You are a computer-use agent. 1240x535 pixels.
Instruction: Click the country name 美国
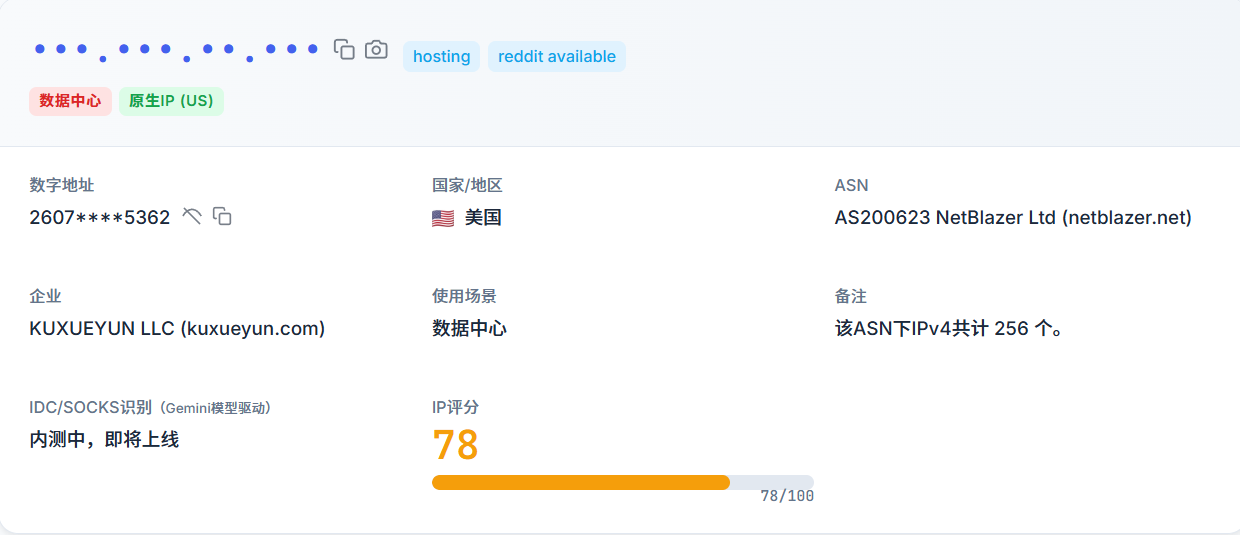pos(483,217)
